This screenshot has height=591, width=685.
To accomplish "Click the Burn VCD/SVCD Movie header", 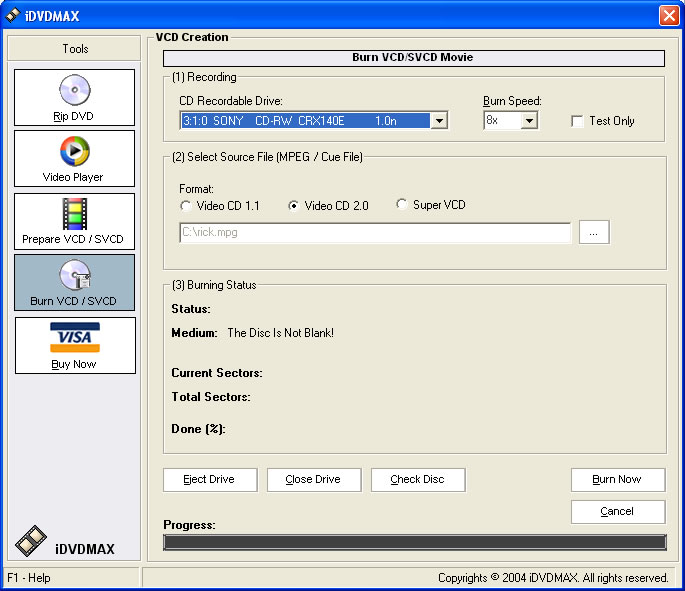I will tap(414, 58).
